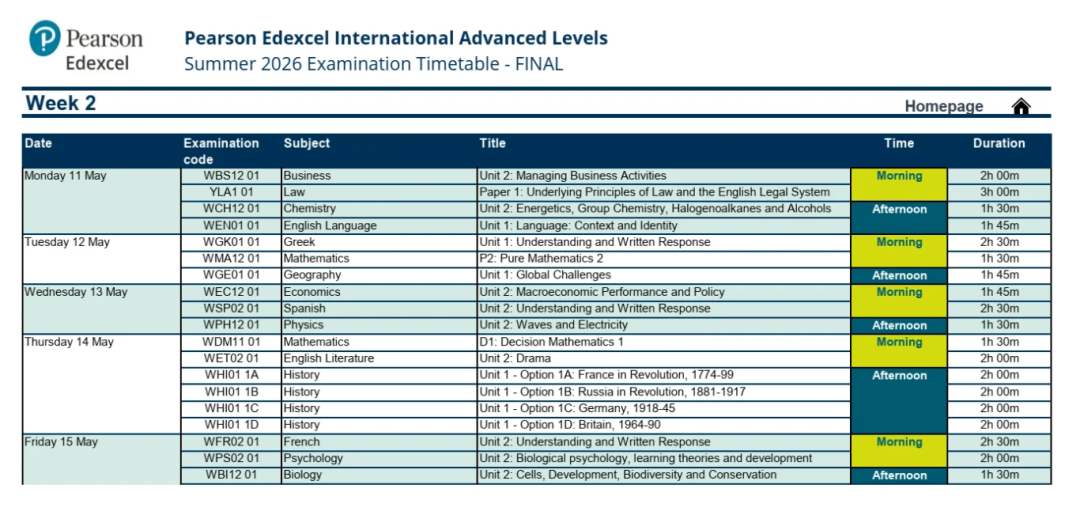
Task: Select the Psychology subject cell
Action: 313,458
